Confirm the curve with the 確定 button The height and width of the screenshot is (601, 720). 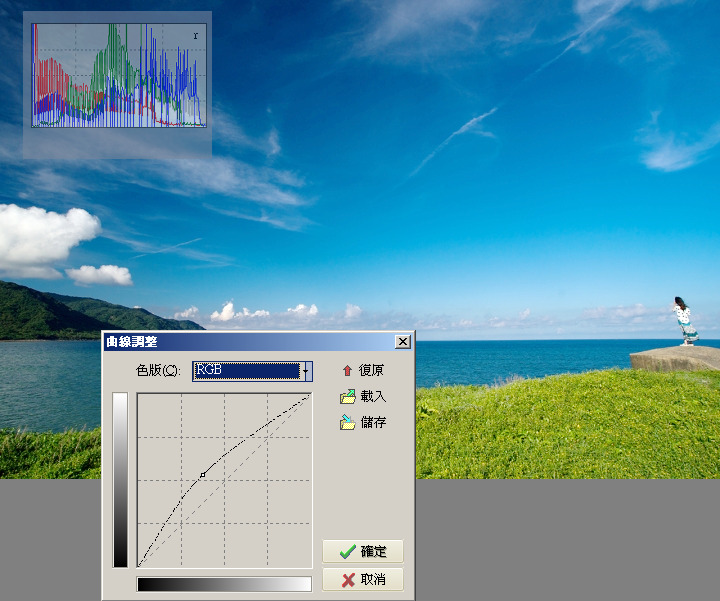[x=362, y=552]
